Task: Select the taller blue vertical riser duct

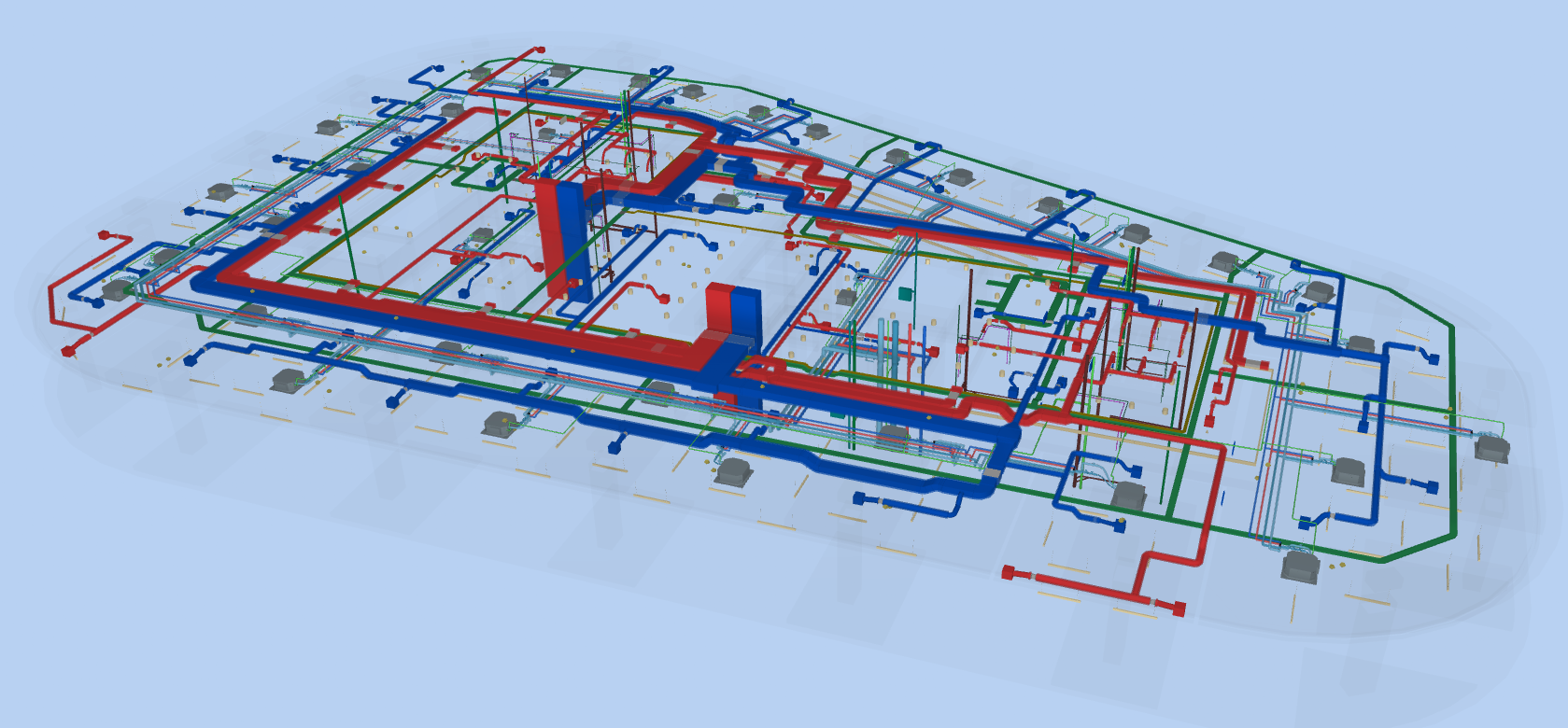Action: (575, 240)
